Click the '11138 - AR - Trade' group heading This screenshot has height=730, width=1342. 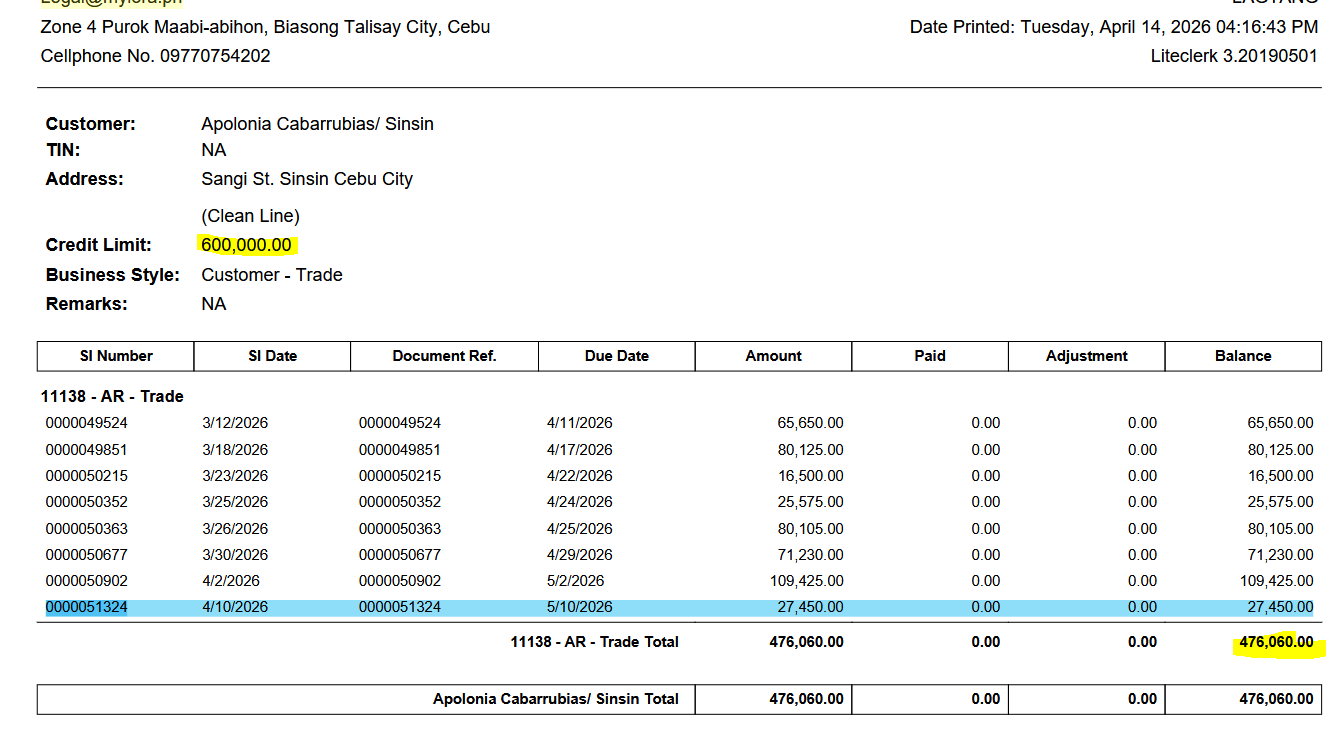pos(112,396)
